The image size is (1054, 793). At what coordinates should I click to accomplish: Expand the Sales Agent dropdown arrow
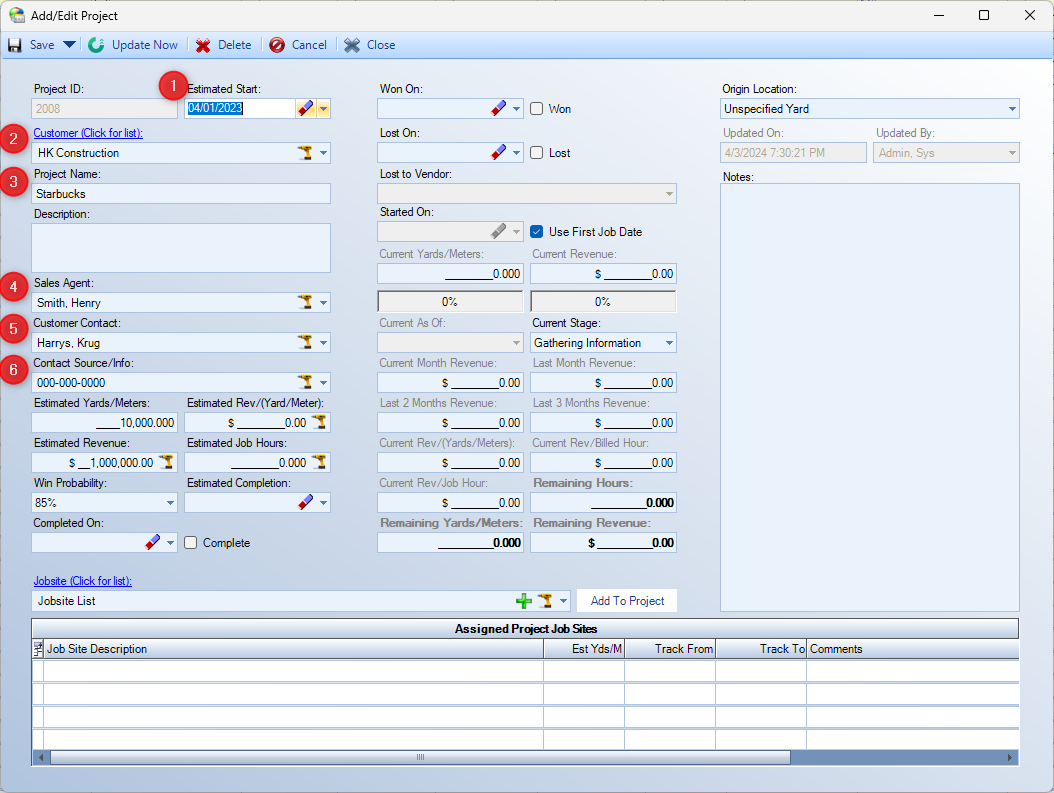tap(323, 303)
